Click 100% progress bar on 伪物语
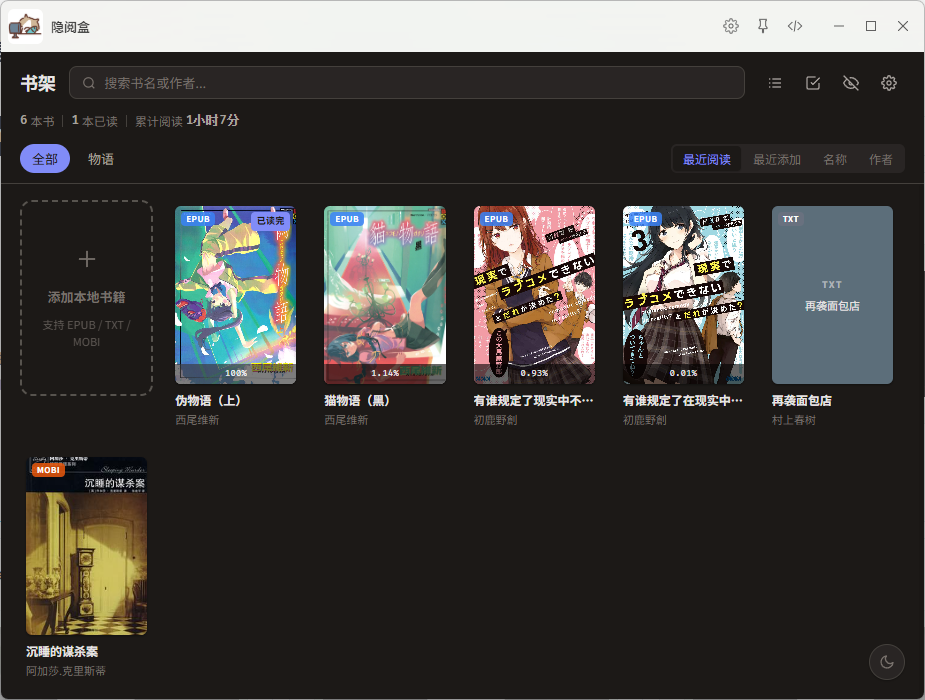The height and width of the screenshot is (700, 925). 235,373
